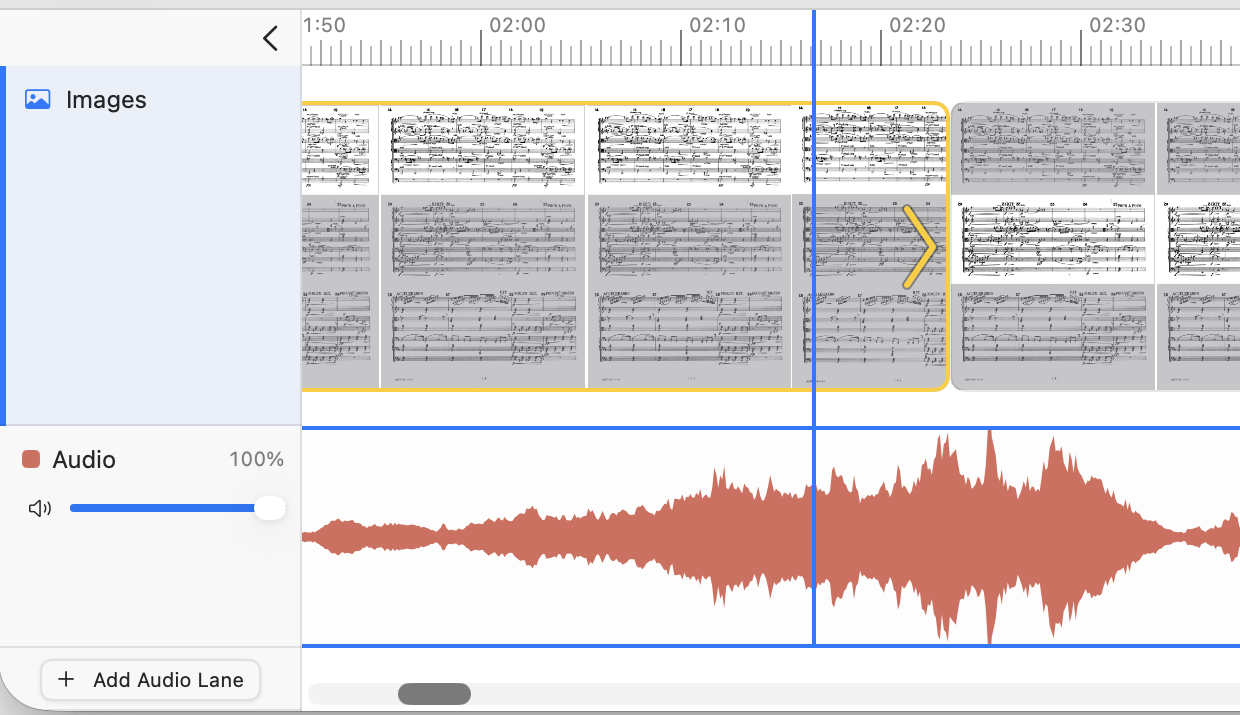Click the Audio volume slider knob
This screenshot has width=1240, height=715.
coord(269,508)
